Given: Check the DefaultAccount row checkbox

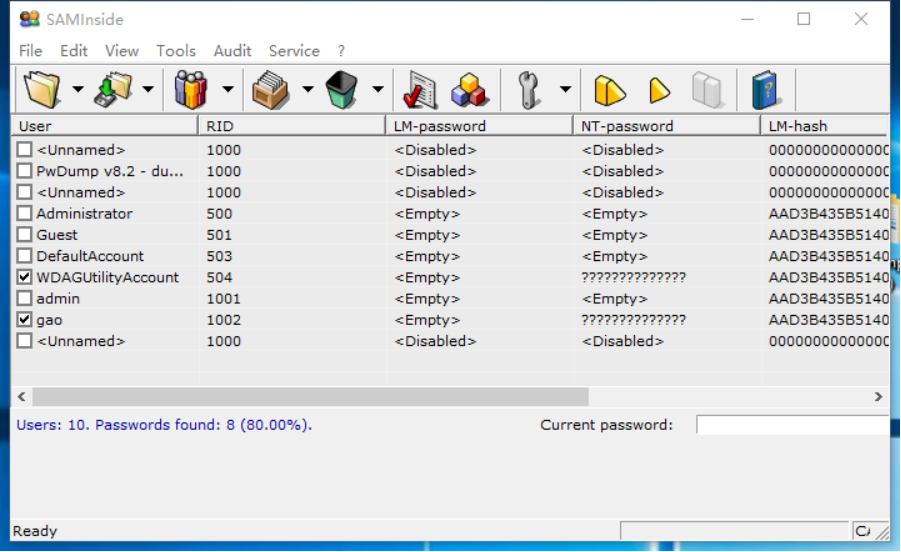Looking at the screenshot, I should click(x=24, y=256).
